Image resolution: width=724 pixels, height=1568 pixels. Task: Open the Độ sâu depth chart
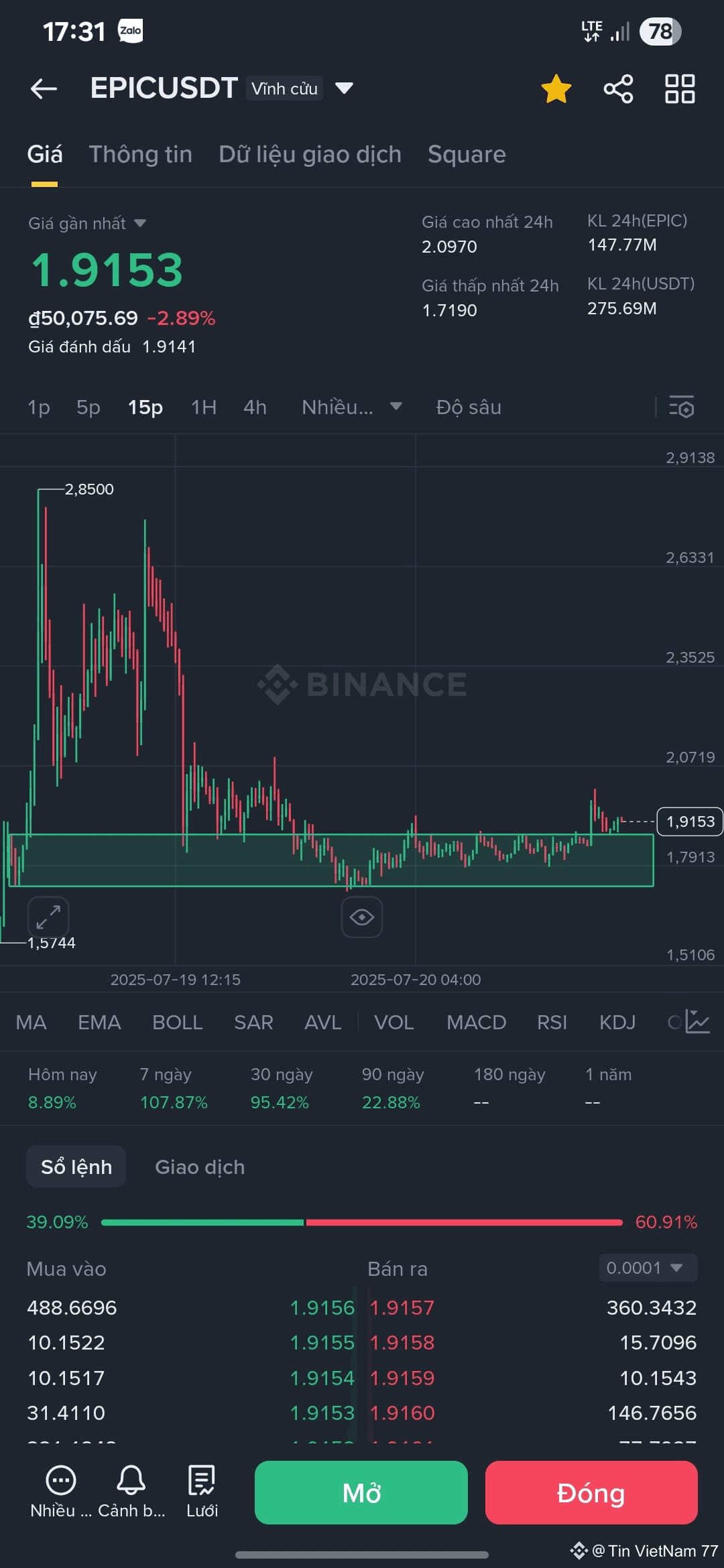pyautogui.click(x=469, y=407)
